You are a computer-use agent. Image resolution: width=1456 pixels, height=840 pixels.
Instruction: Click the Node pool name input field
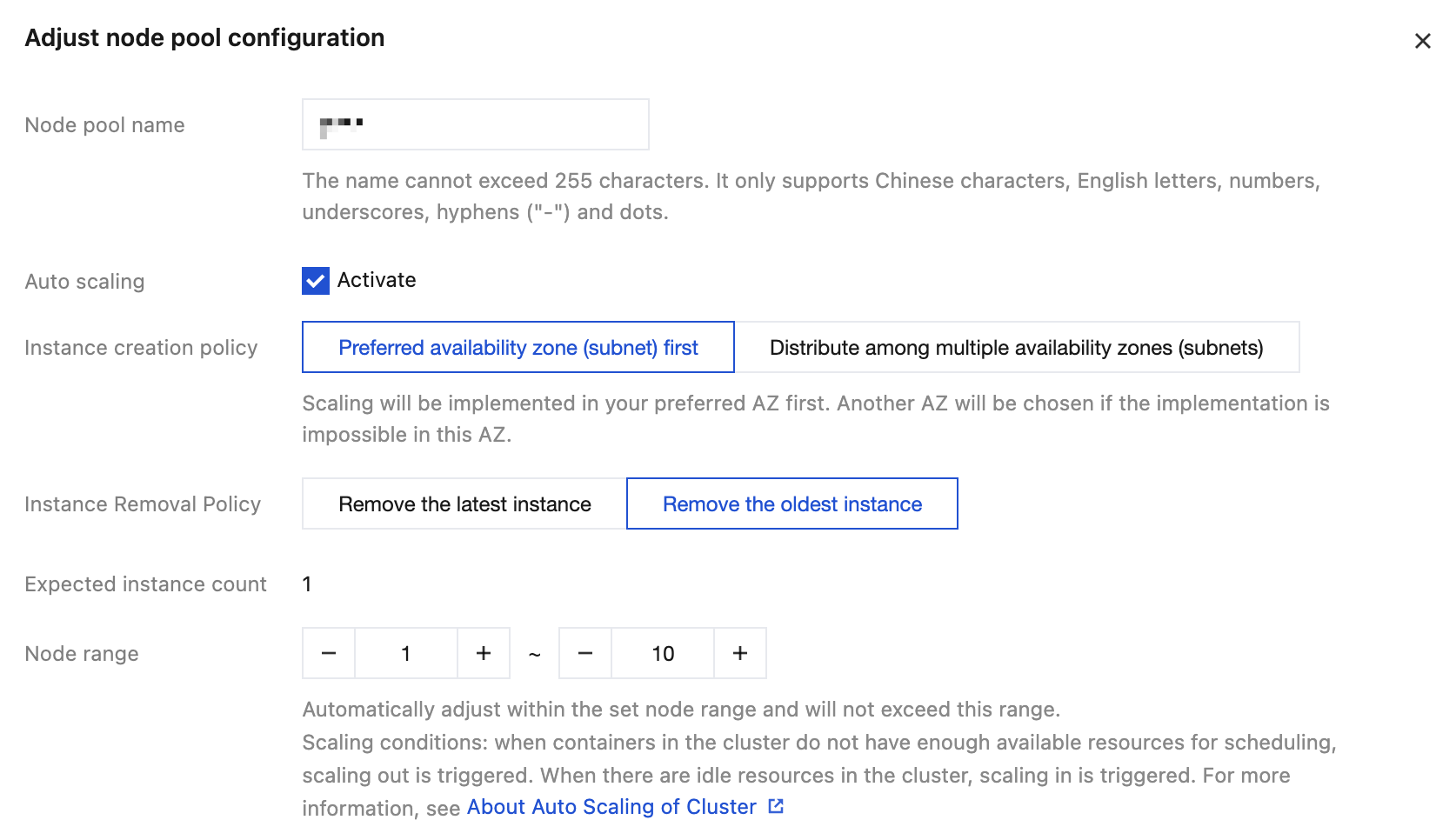475,124
